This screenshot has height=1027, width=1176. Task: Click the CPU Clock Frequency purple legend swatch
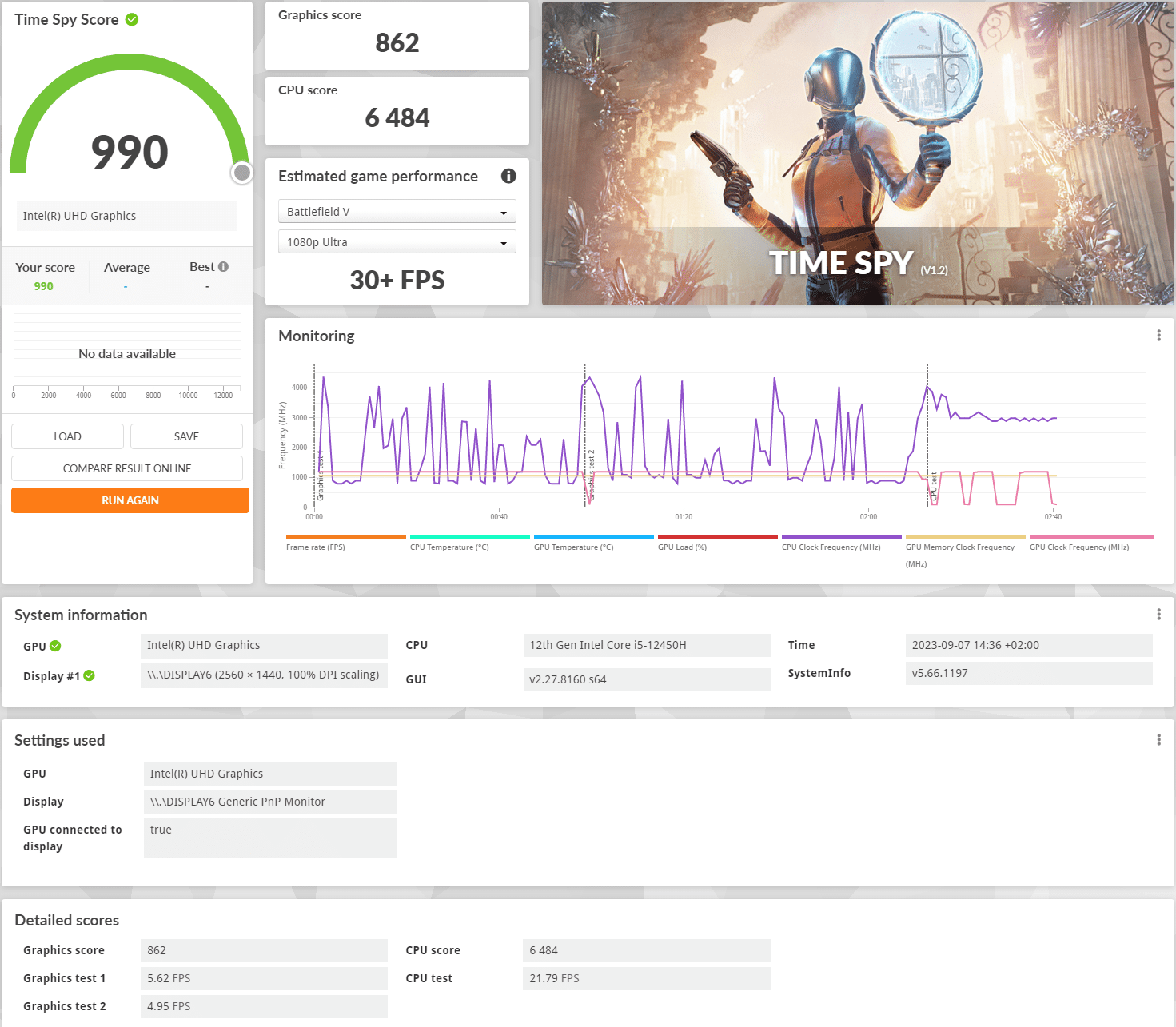coord(841,537)
